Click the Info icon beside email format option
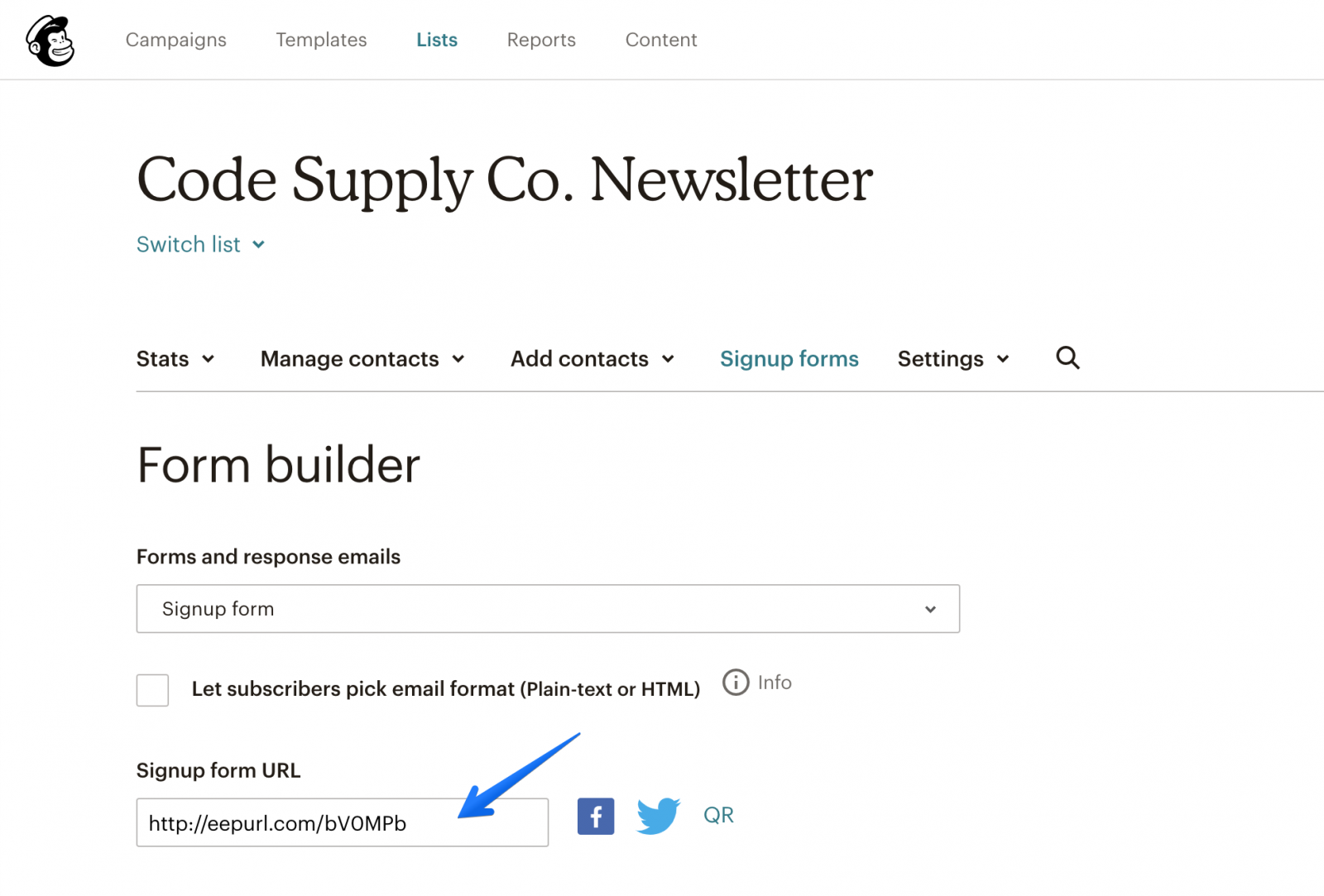The width and height of the screenshot is (1324, 896). tap(735, 683)
